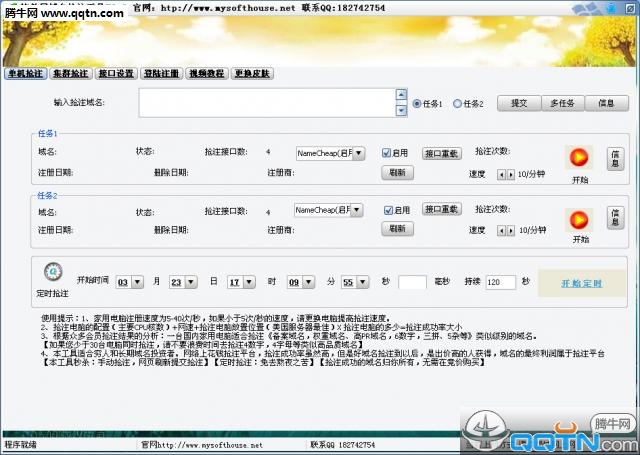Click the domain name input box
This screenshot has width=640, height=455.
click(x=267, y=103)
